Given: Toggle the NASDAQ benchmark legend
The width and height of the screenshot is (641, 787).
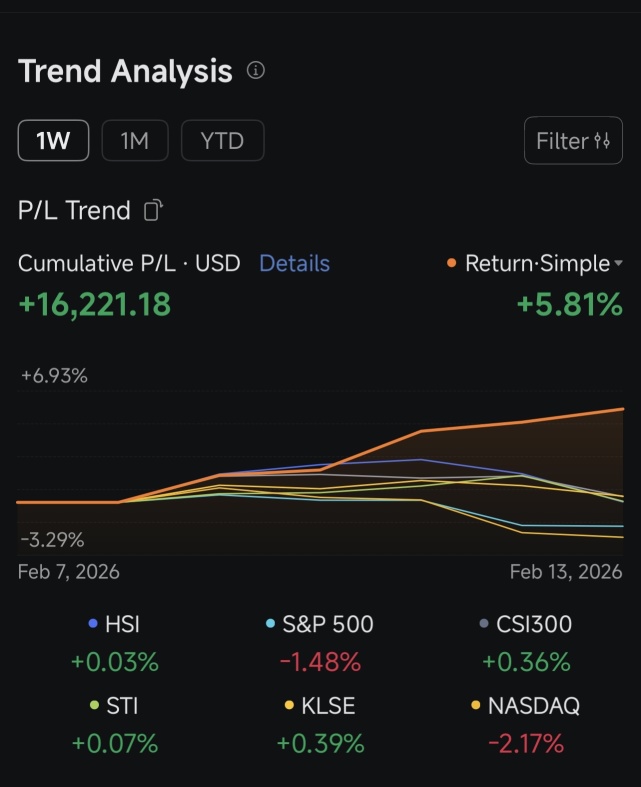Looking at the screenshot, I should coord(526,706).
